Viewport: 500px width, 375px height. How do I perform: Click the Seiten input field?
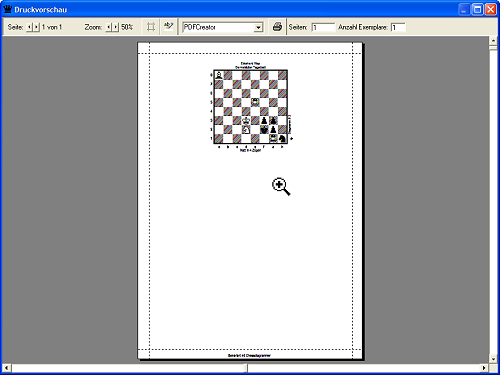tap(323, 27)
